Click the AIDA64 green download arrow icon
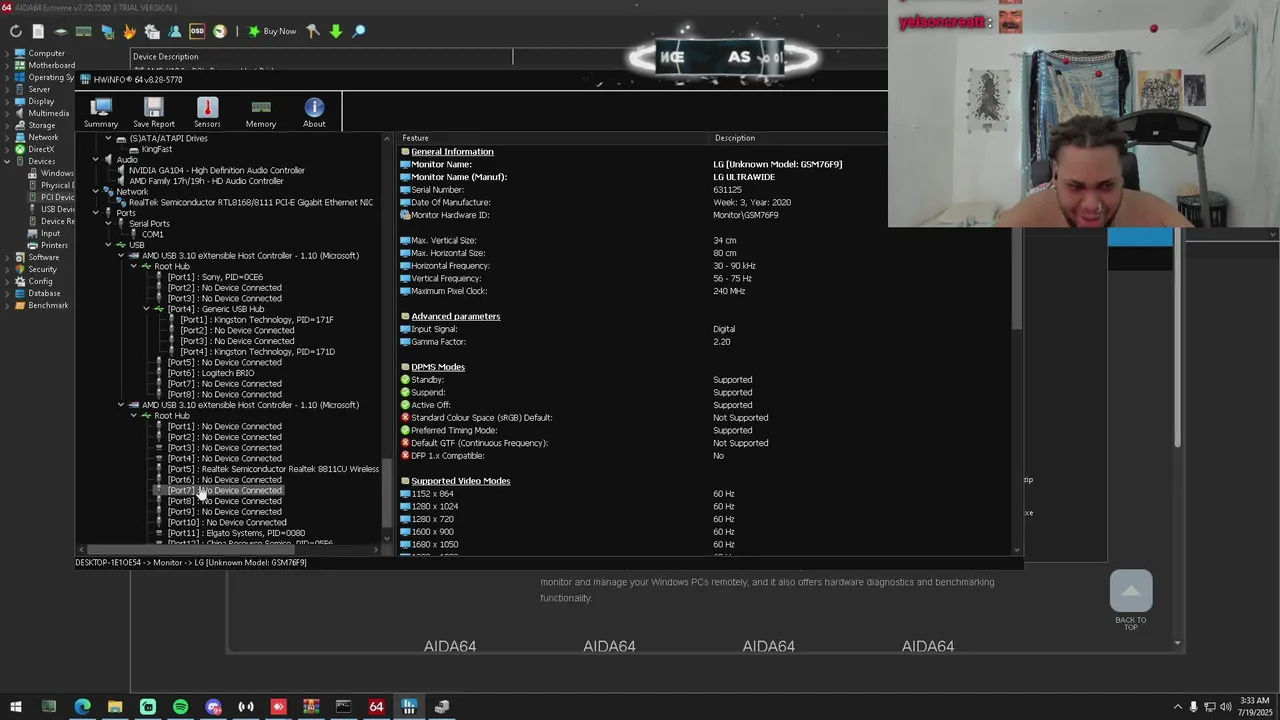The width and height of the screenshot is (1280, 720). (336, 31)
